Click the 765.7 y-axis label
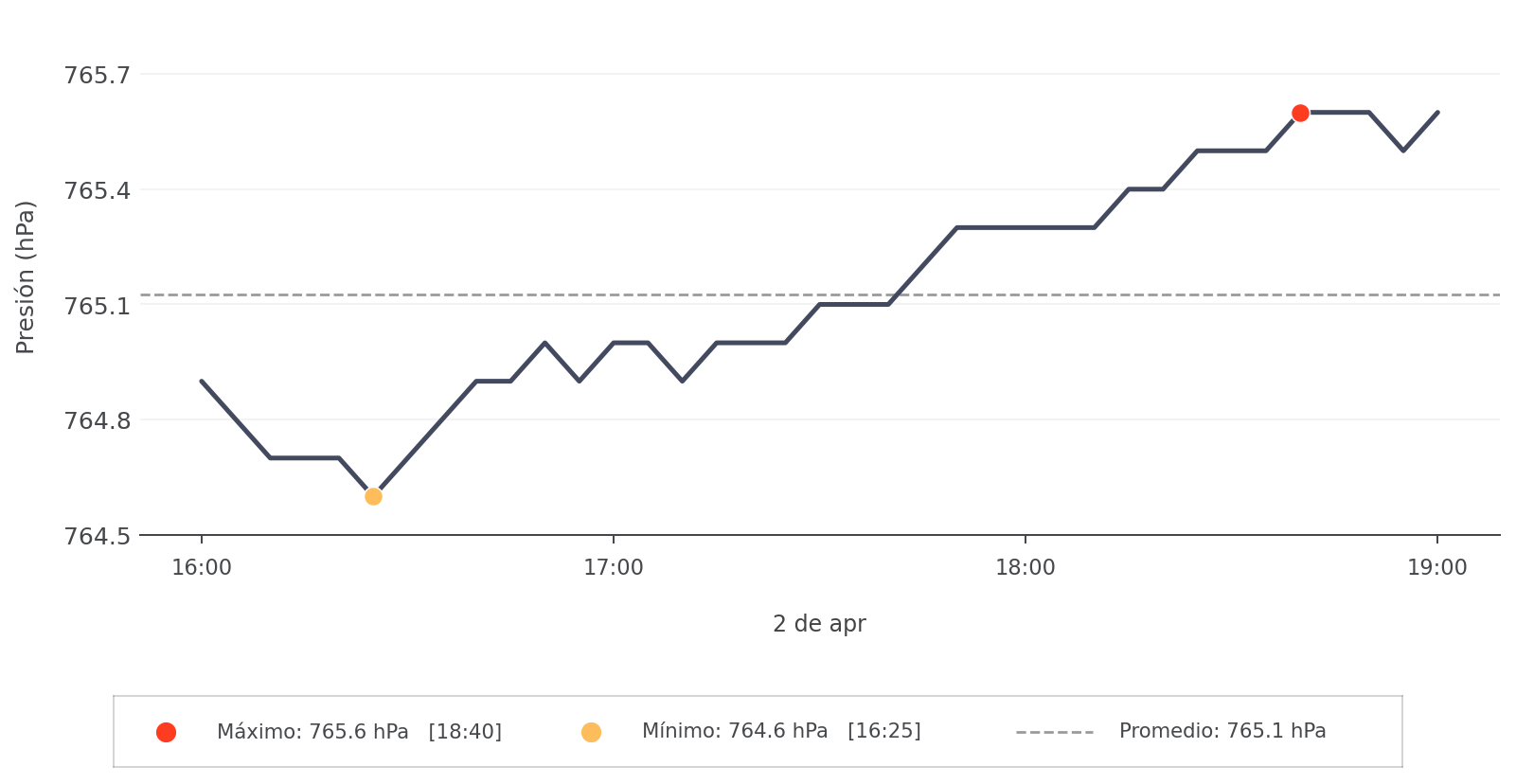The height and width of the screenshot is (784, 1516). pyautogui.click(x=98, y=75)
